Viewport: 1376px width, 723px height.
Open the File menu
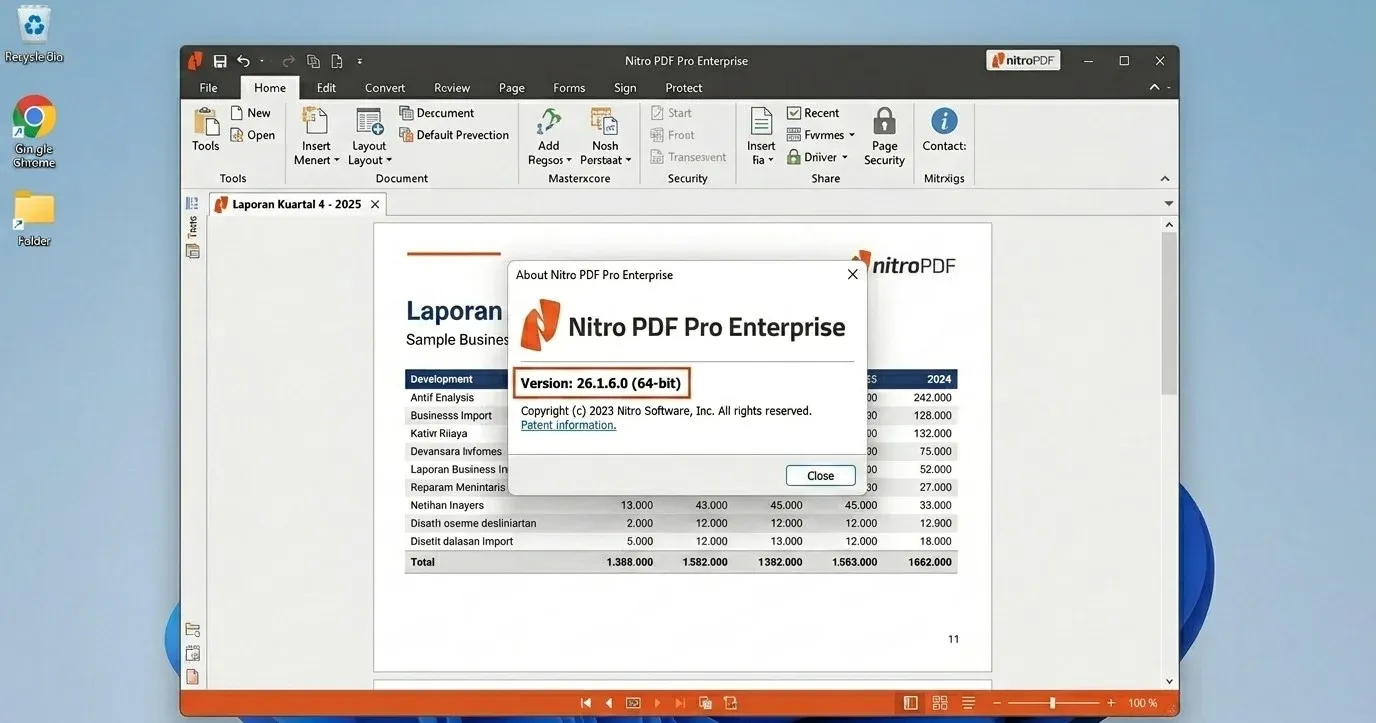[208, 88]
